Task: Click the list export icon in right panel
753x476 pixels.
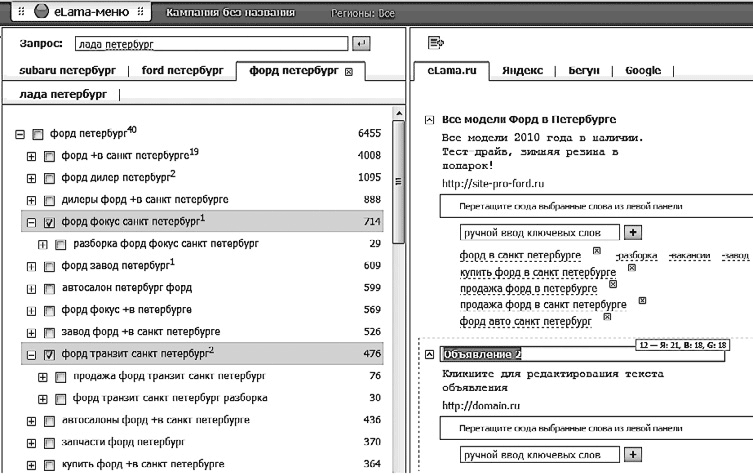Action: click(x=436, y=43)
